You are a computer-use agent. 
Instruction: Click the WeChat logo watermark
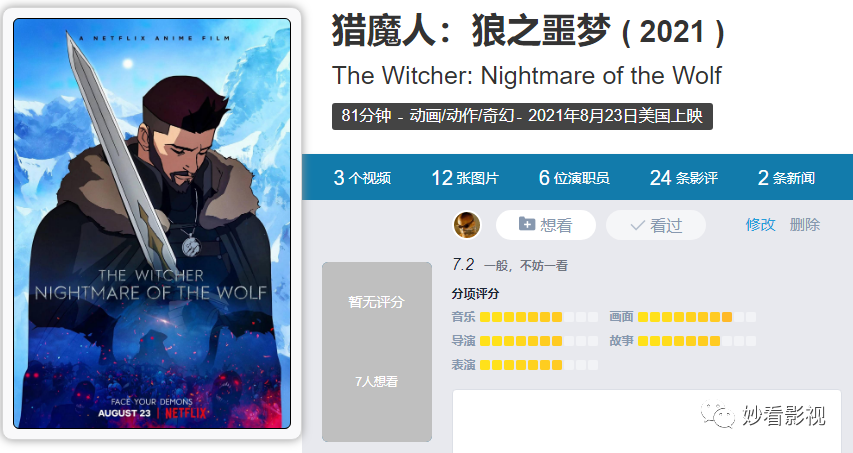[719, 414]
